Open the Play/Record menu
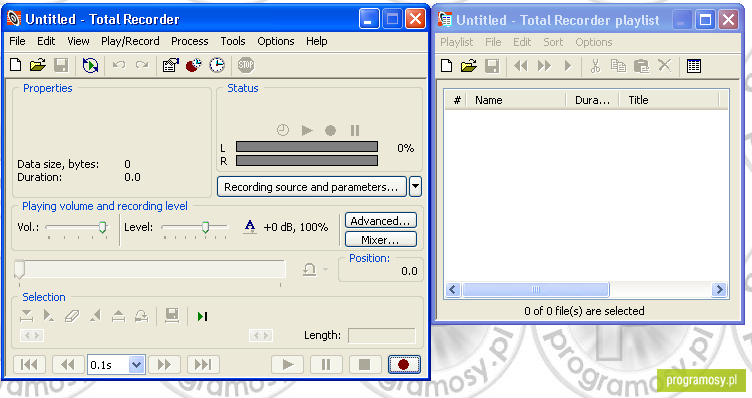 pyautogui.click(x=130, y=41)
